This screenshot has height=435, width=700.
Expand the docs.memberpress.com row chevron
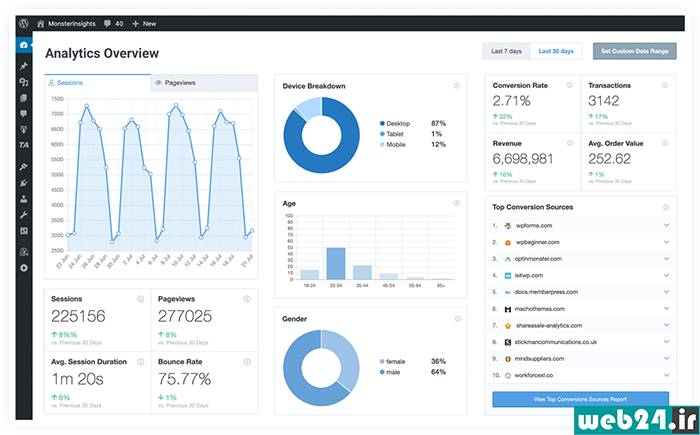click(666, 292)
